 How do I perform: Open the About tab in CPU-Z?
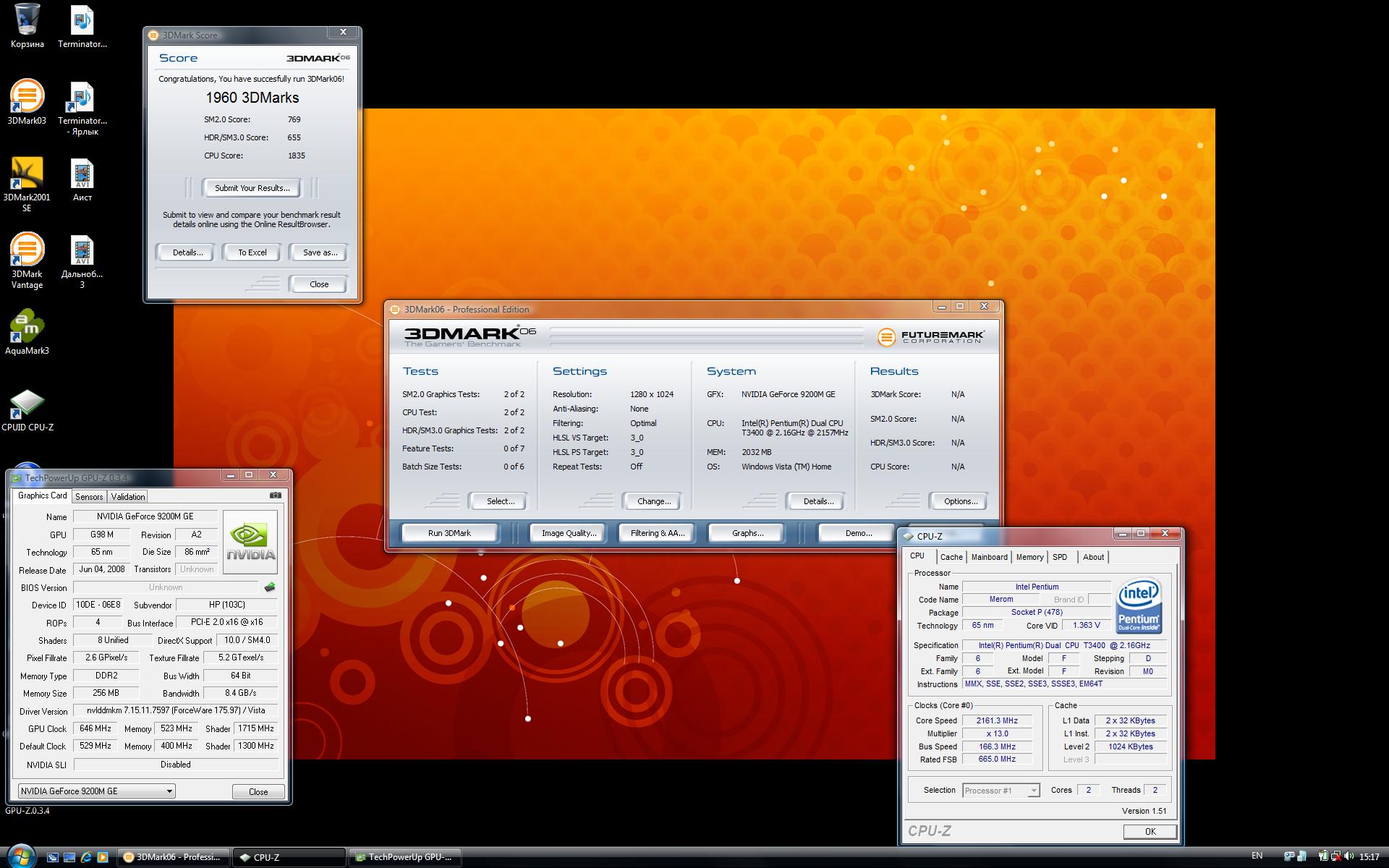click(x=1093, y=557)
